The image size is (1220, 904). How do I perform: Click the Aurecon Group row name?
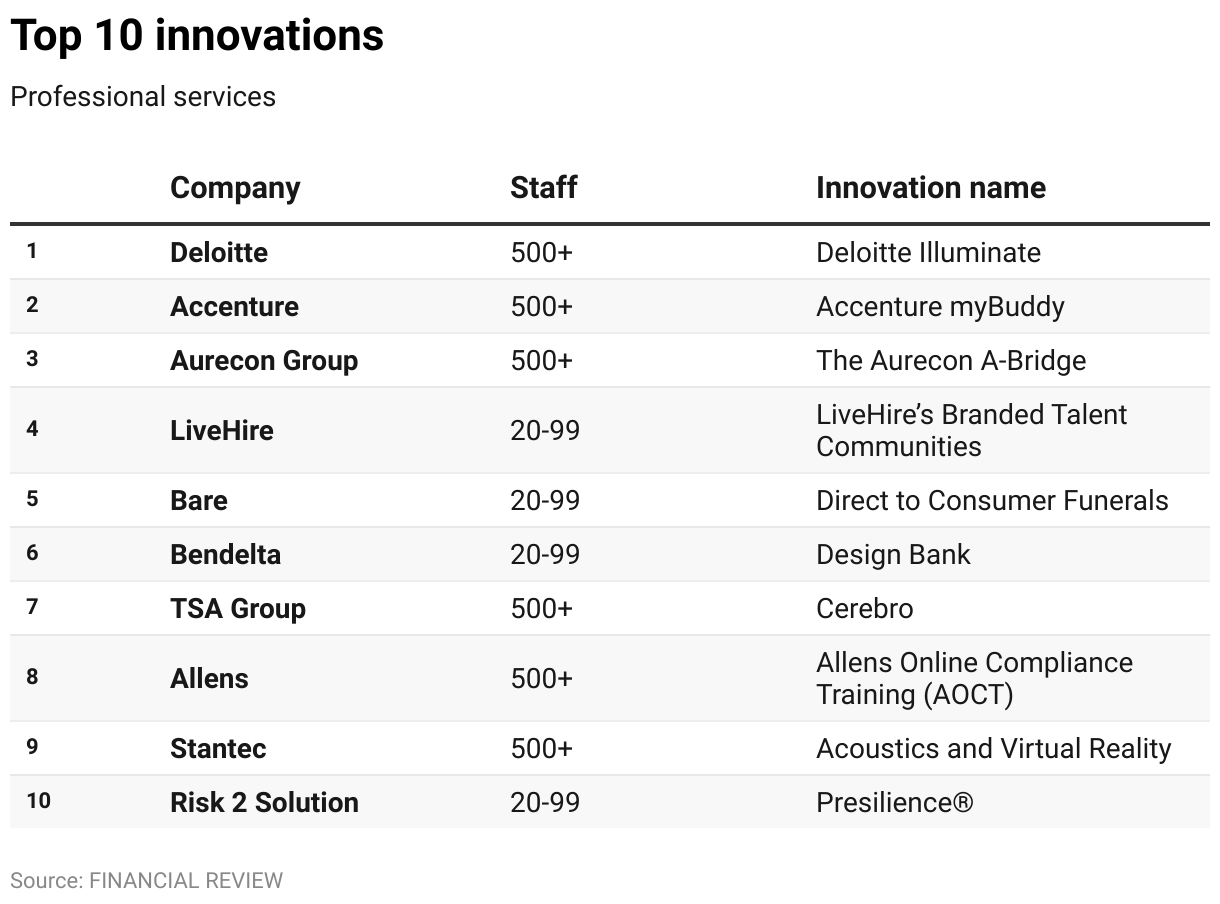click(x=264, y=360)
